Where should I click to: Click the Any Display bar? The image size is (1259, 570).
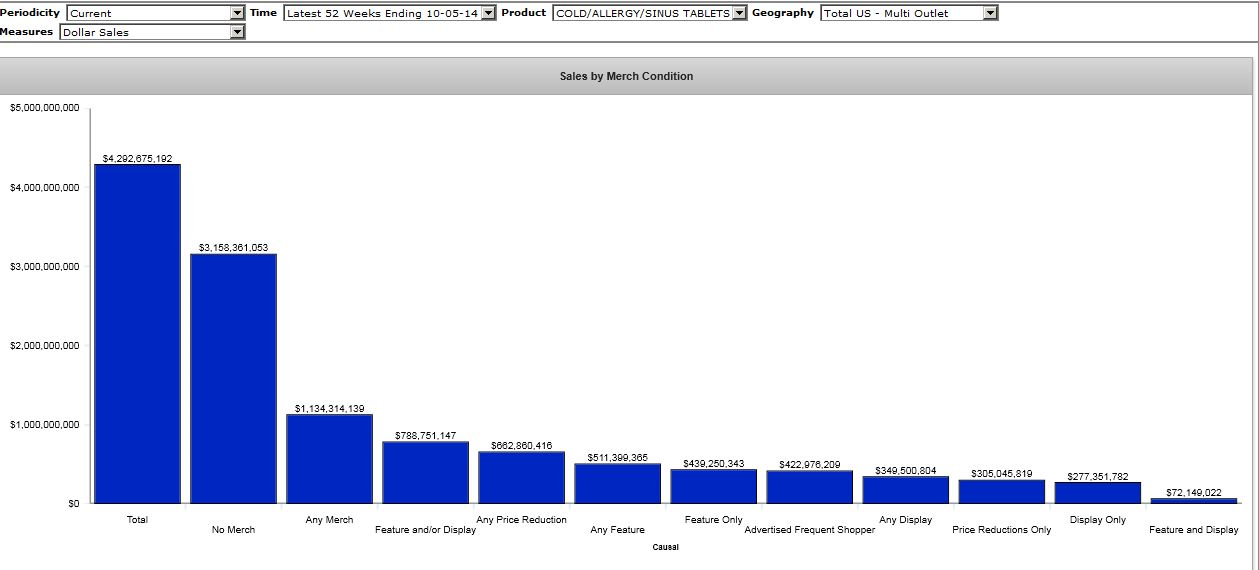905,489
